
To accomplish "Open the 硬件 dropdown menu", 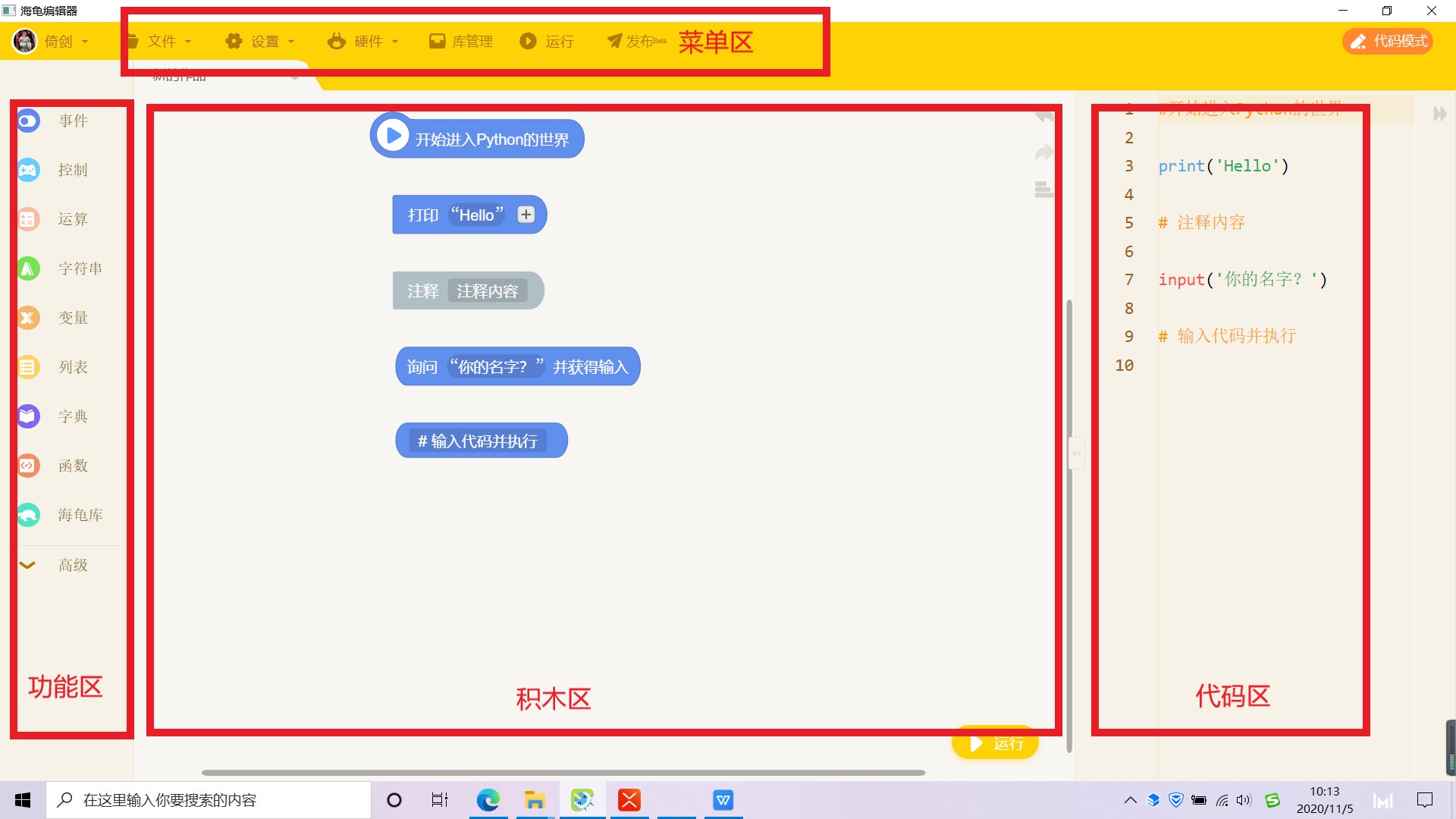I will [363, 41].
